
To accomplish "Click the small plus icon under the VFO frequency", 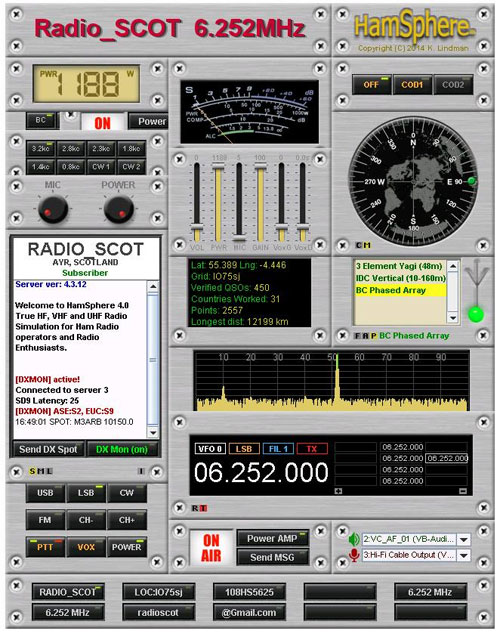I will coord(338,491).
